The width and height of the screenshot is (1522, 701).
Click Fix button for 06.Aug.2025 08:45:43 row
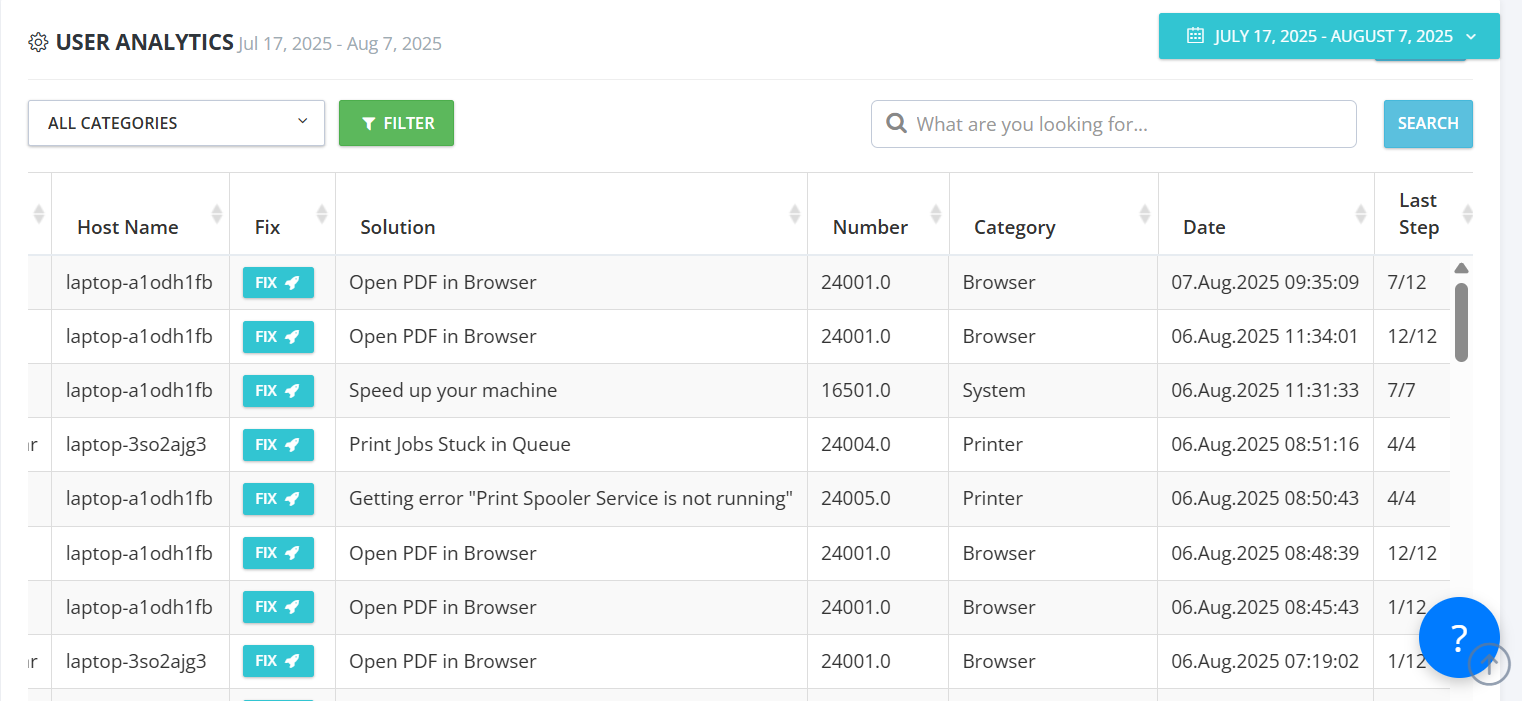(278, 607)
